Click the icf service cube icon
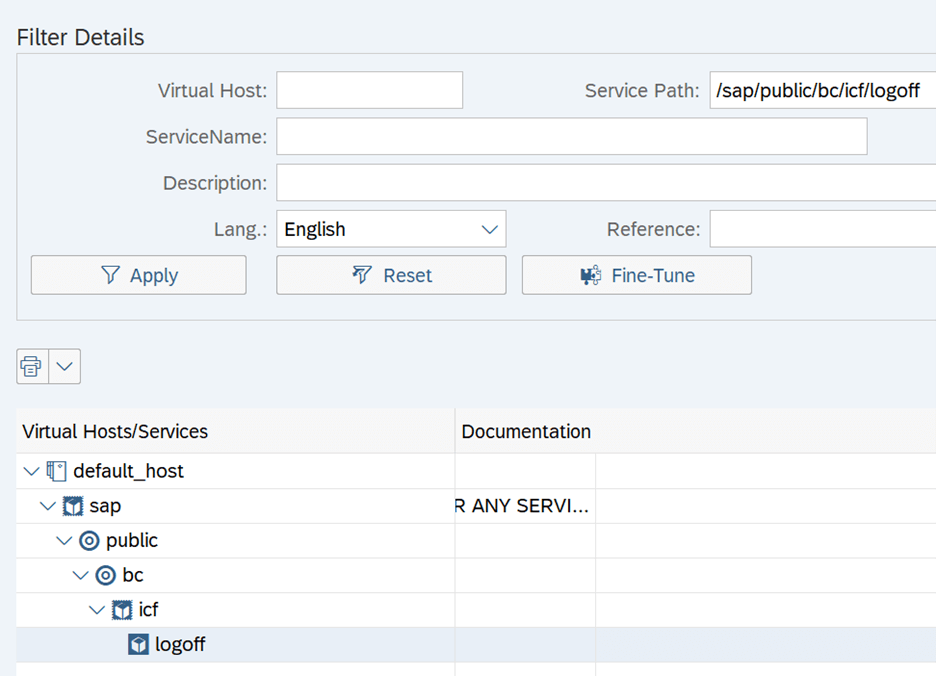This screenshot has width=936, height=676. coord(122,610)
